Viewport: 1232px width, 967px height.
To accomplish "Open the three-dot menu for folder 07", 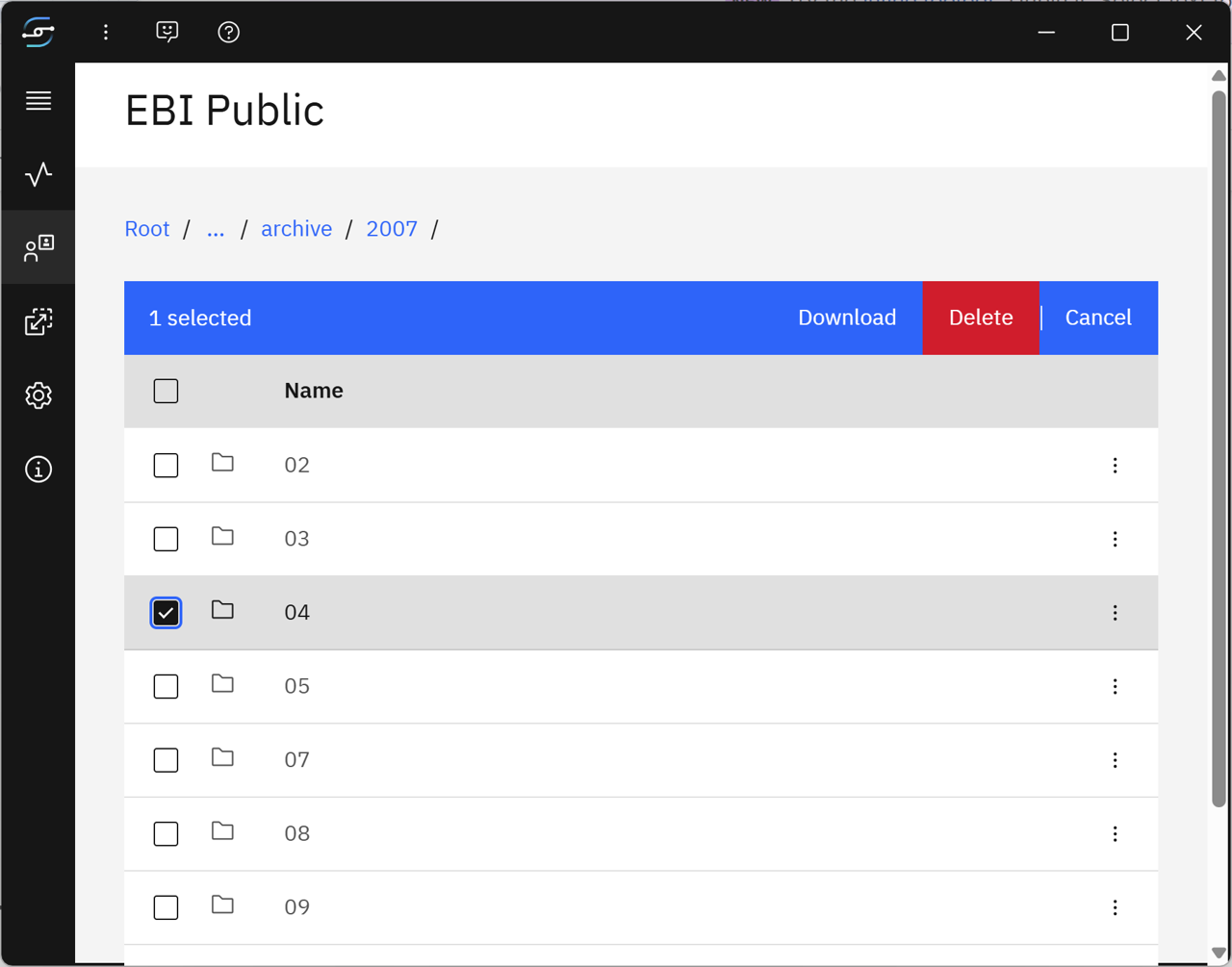I will pyautogui.click(x=1115, y=760).
